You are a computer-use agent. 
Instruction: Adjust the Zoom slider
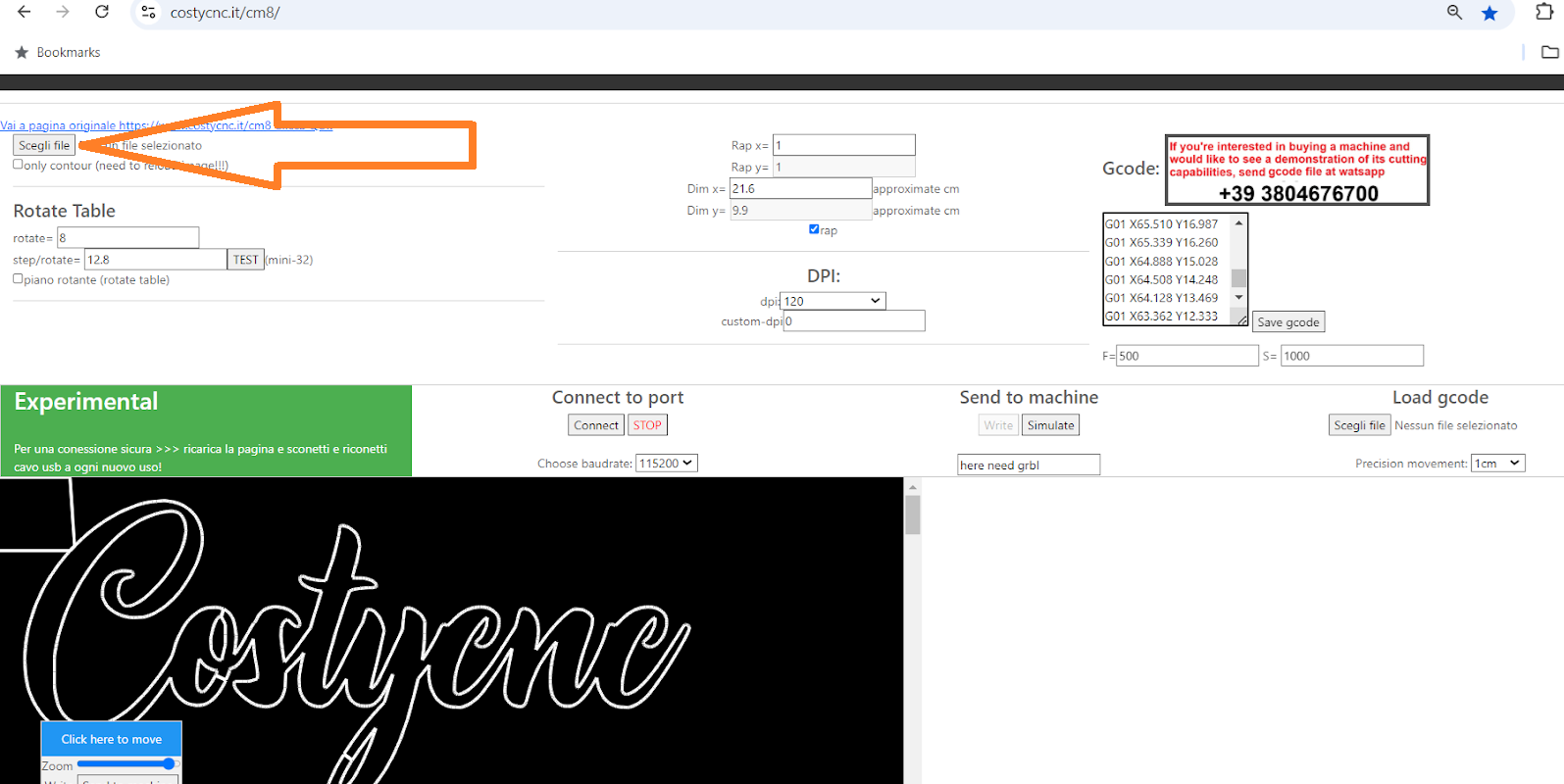[127, 763]
